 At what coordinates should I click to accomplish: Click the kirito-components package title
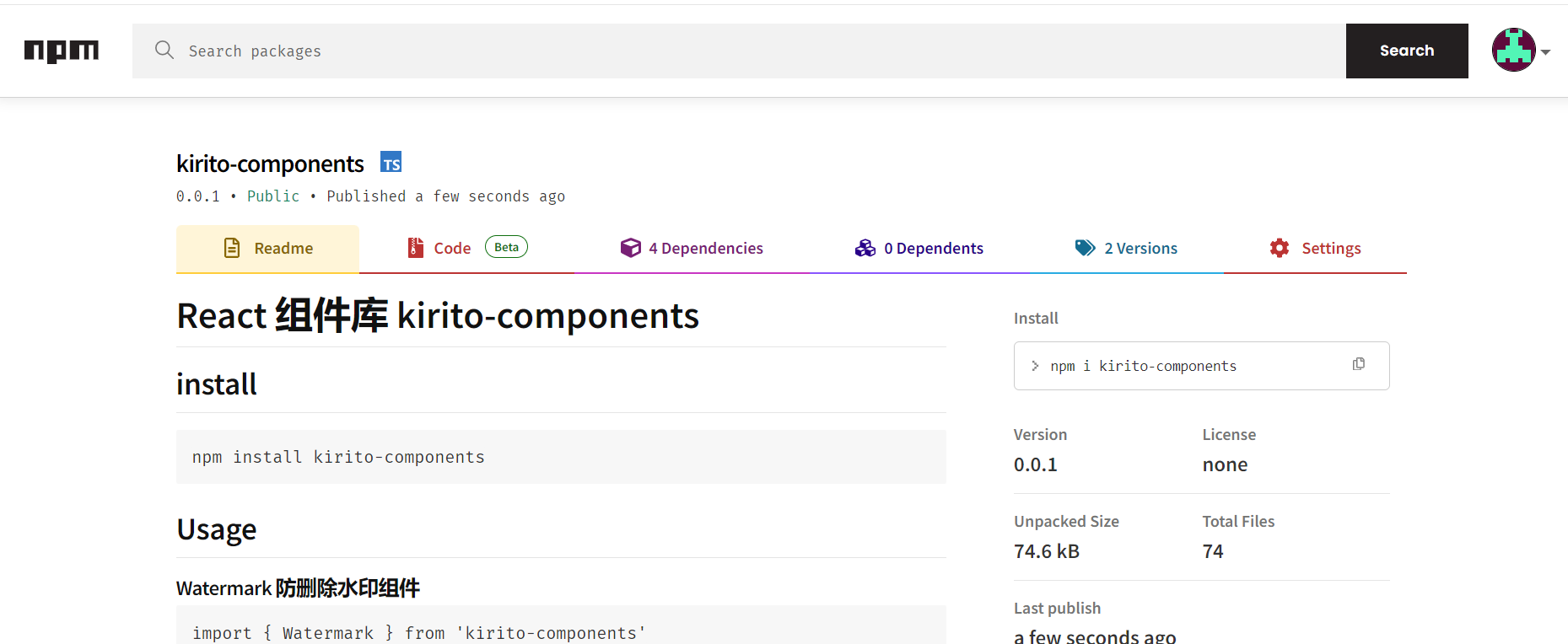pos(270,164)
